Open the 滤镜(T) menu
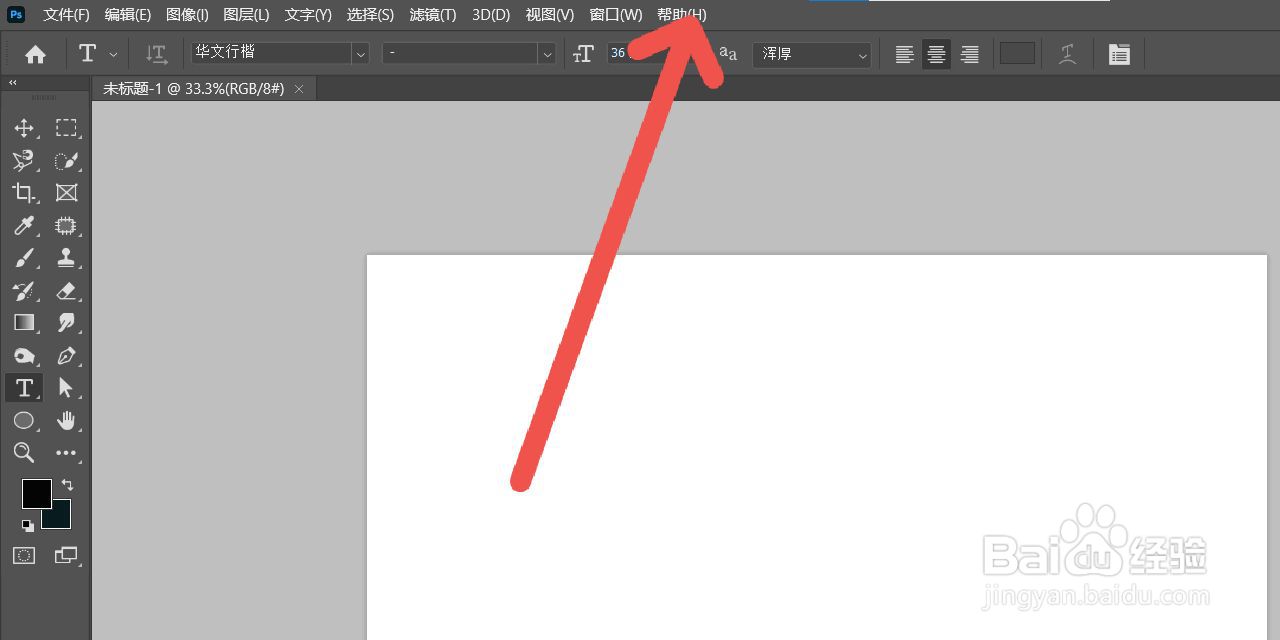Viewport: 1280px width, 640px height. point(433,15)
